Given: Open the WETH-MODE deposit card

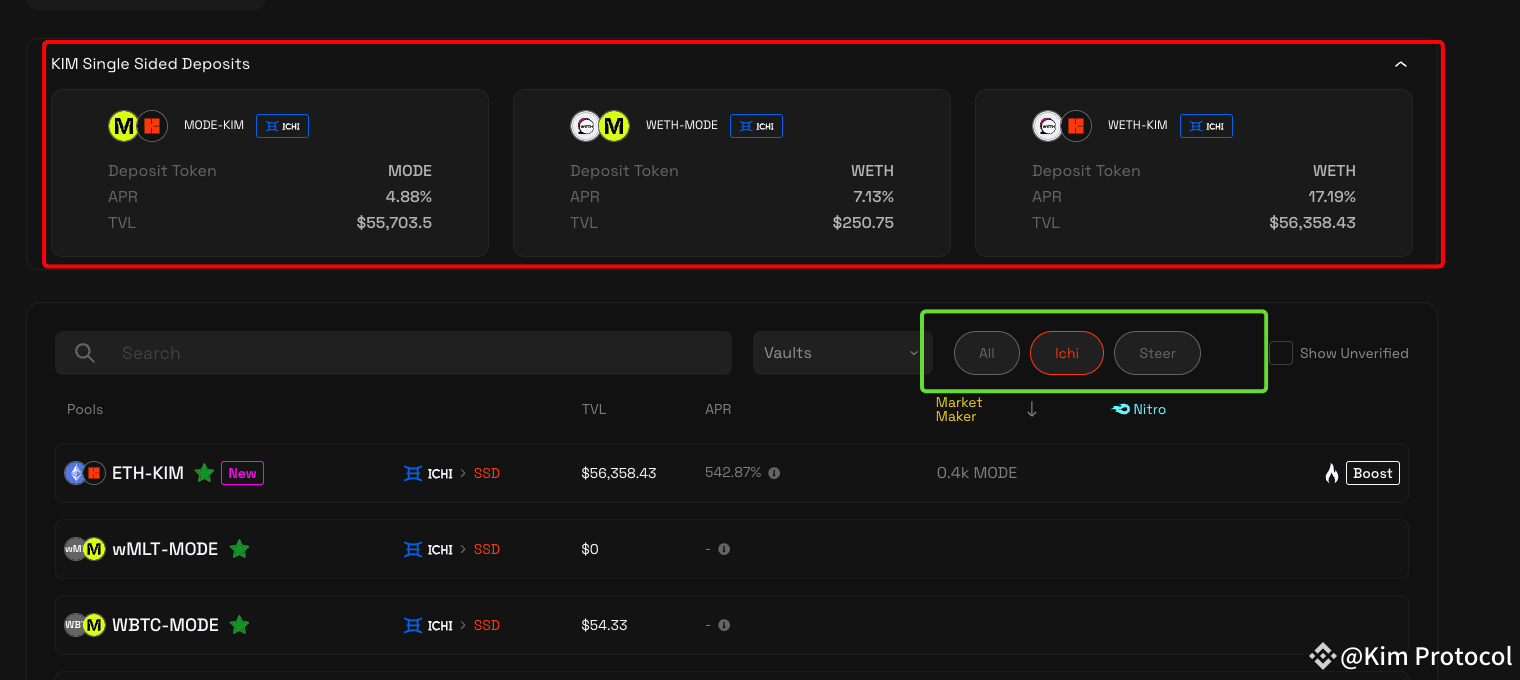Looking at the screenshot, I should [732, 173].
